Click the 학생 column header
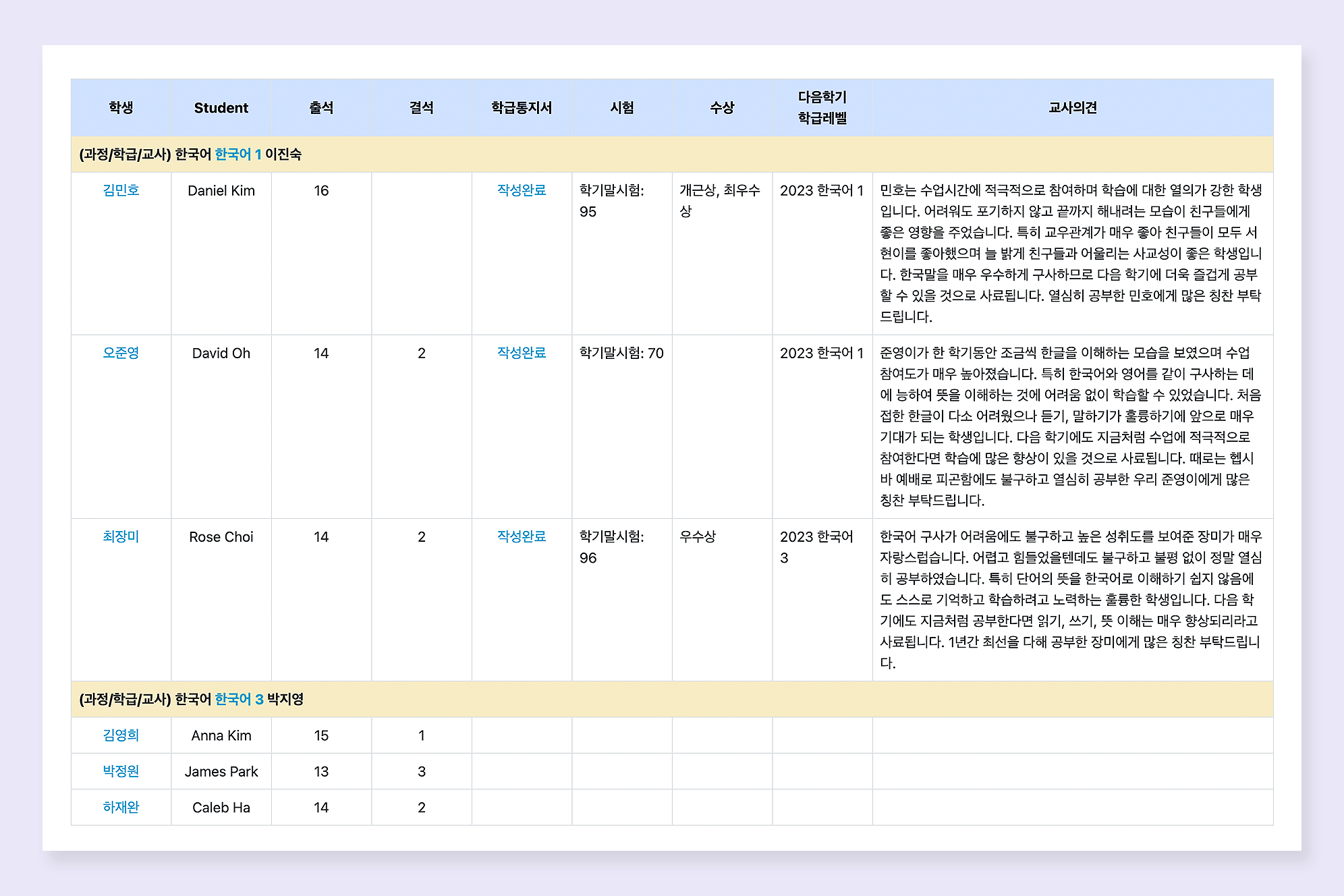Screen dimensions: 1344x896 [121, 108]
